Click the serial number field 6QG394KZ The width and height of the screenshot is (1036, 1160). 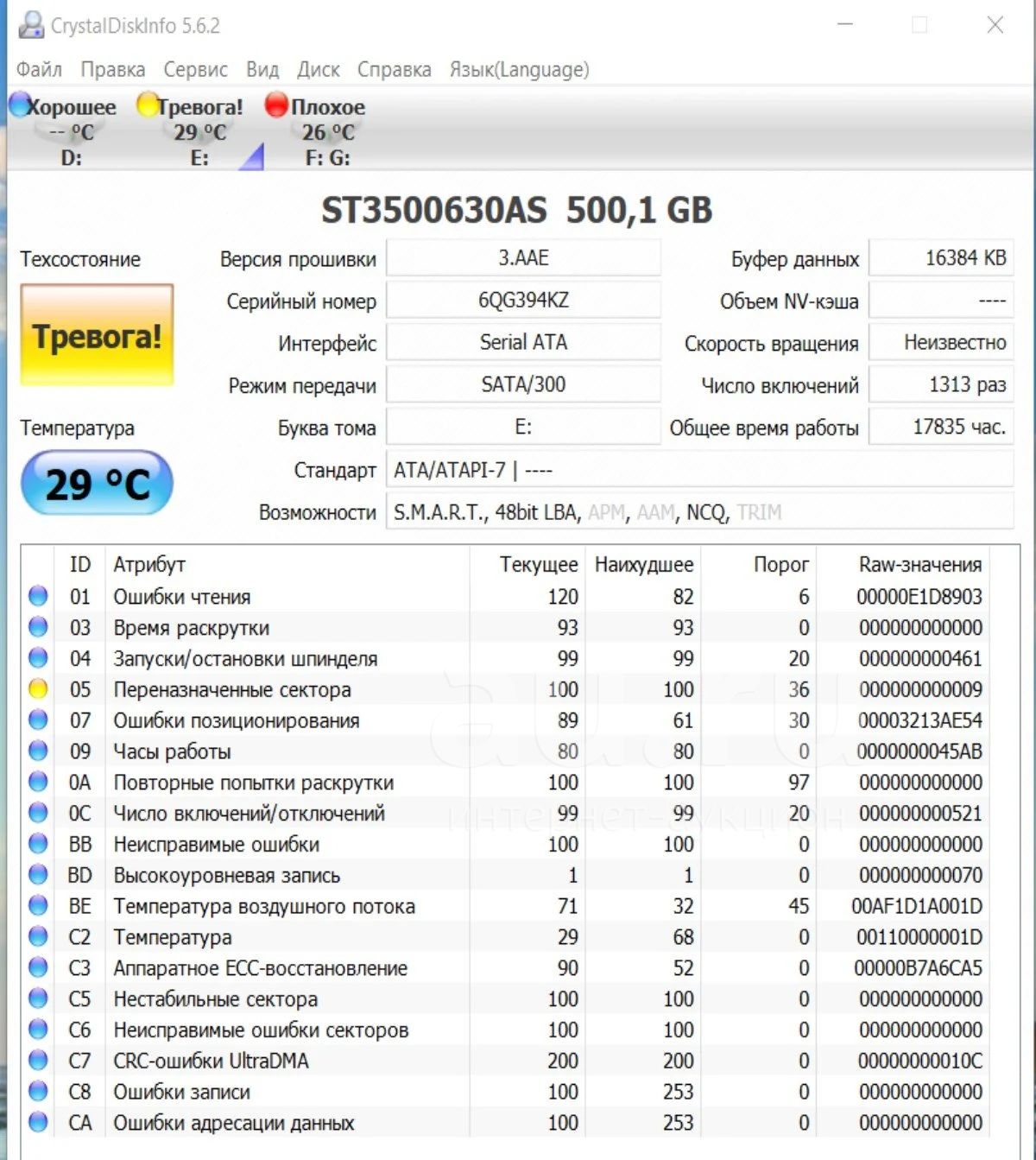pos(523,300)
